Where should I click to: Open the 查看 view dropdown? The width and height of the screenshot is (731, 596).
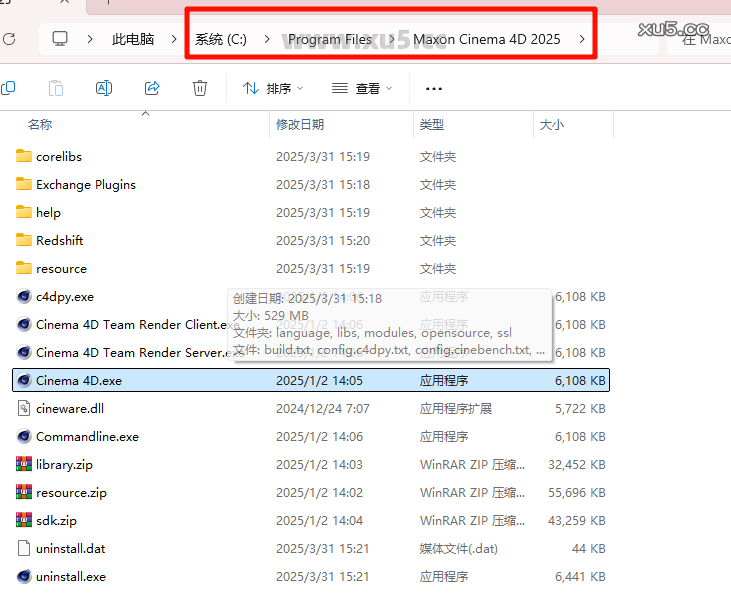coord(362,89)
